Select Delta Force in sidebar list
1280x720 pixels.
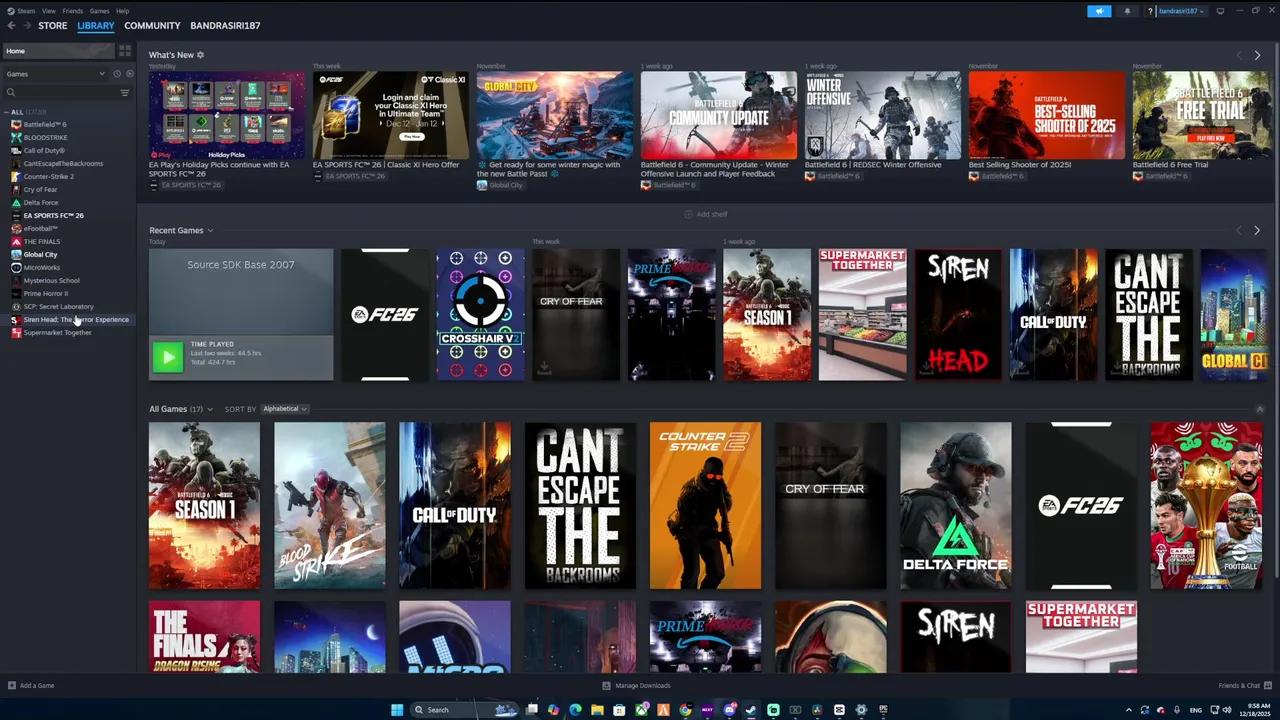[x=40, y=202]
